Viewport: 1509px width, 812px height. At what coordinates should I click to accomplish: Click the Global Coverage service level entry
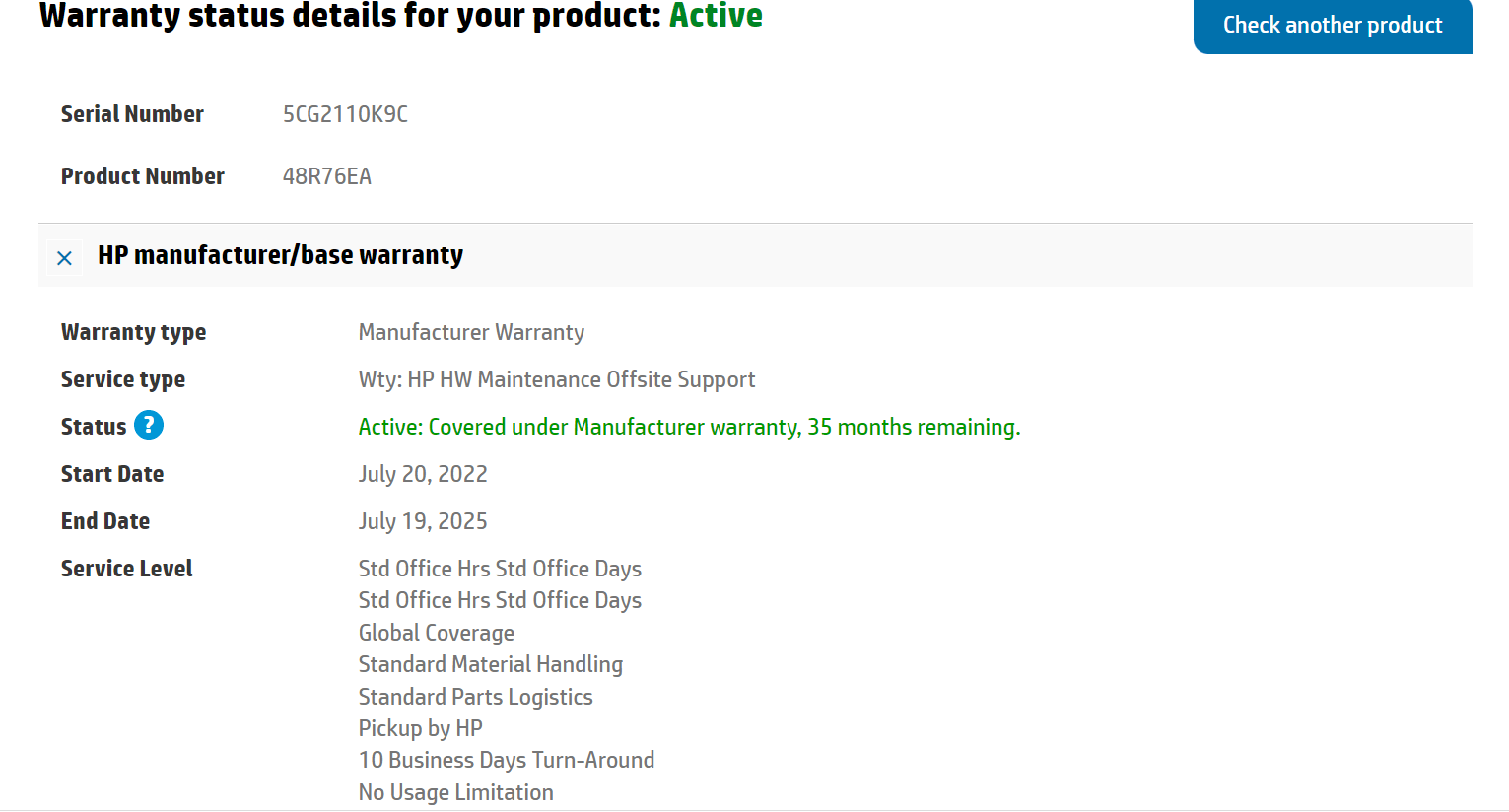point(437,633)
